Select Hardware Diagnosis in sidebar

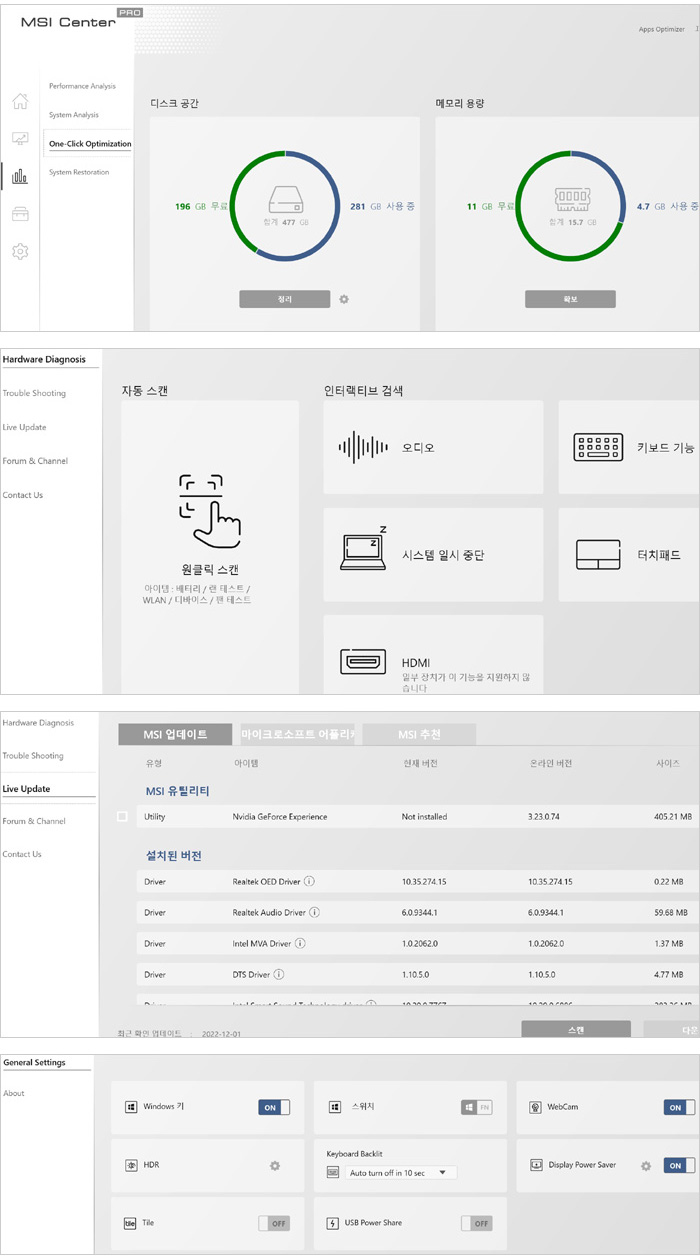44,359
